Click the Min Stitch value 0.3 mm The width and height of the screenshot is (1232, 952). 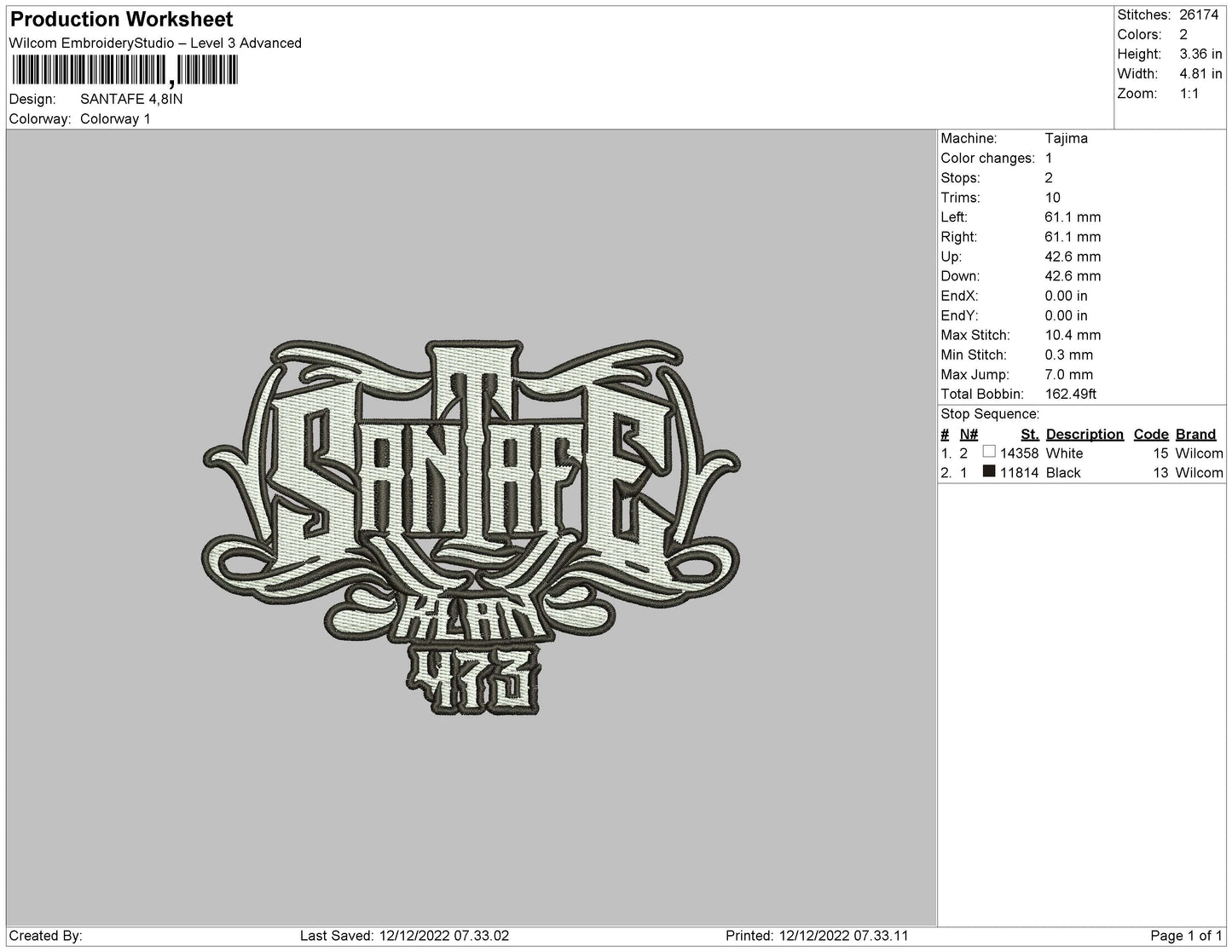tap(1069, 355)
